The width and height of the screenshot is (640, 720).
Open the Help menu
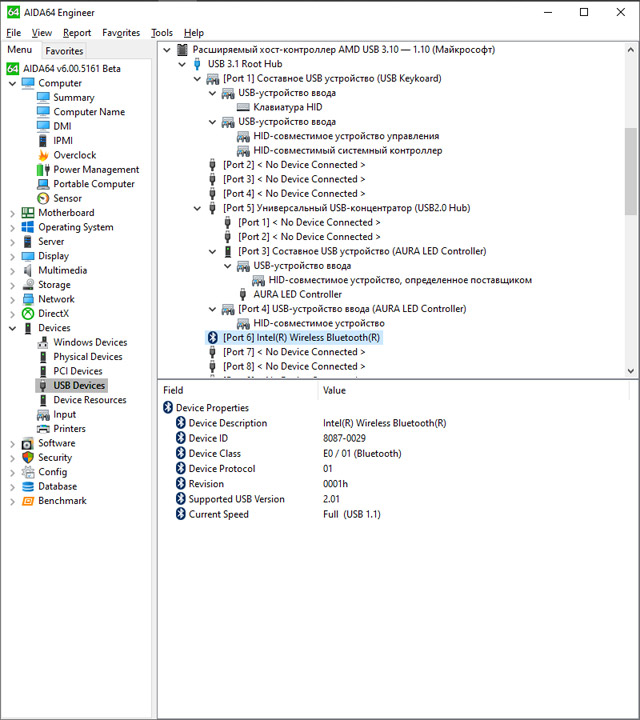[x=194, y=33]
